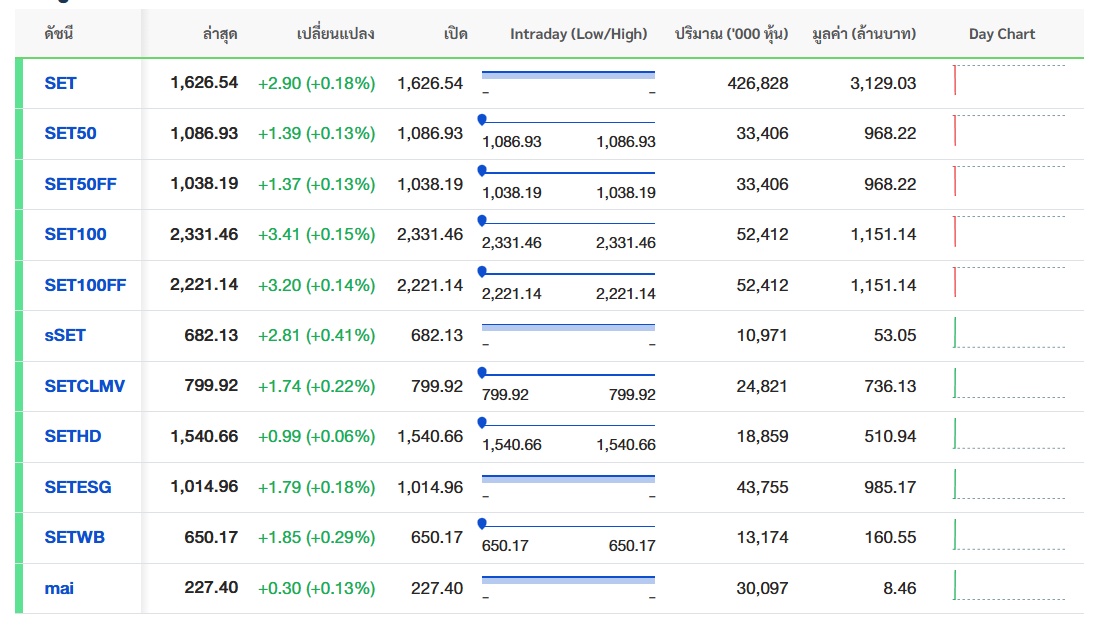This screenshot has height=629, width=1096.
Task: Click the SET intraday range bar
Action: tap(568, 74)
